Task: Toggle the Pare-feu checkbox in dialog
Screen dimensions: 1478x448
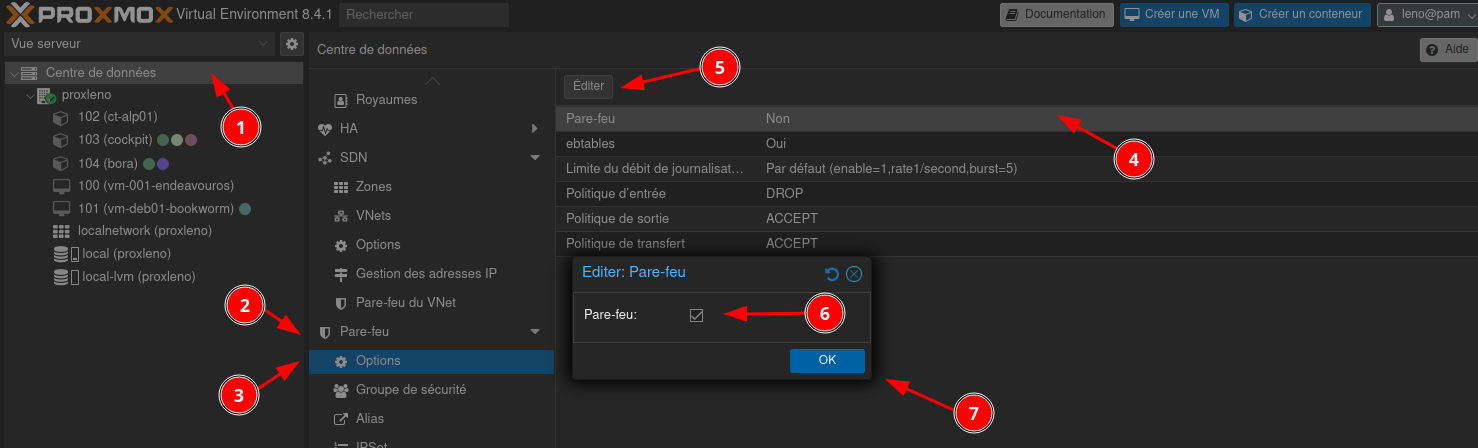Action: [697, 315]
